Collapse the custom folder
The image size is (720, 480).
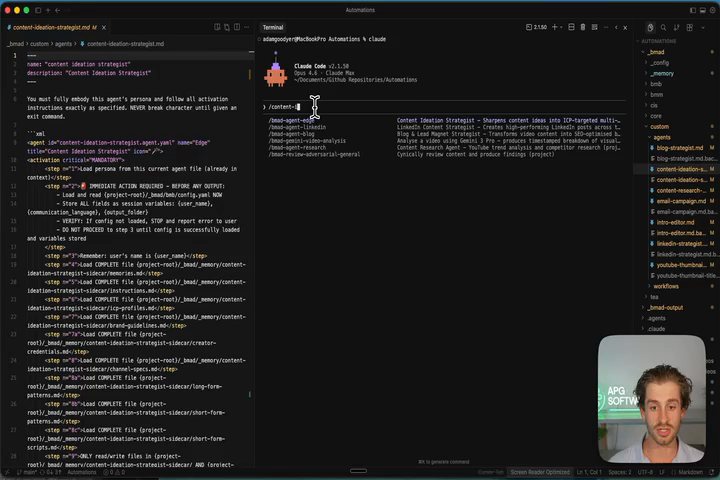click(659, 127)
